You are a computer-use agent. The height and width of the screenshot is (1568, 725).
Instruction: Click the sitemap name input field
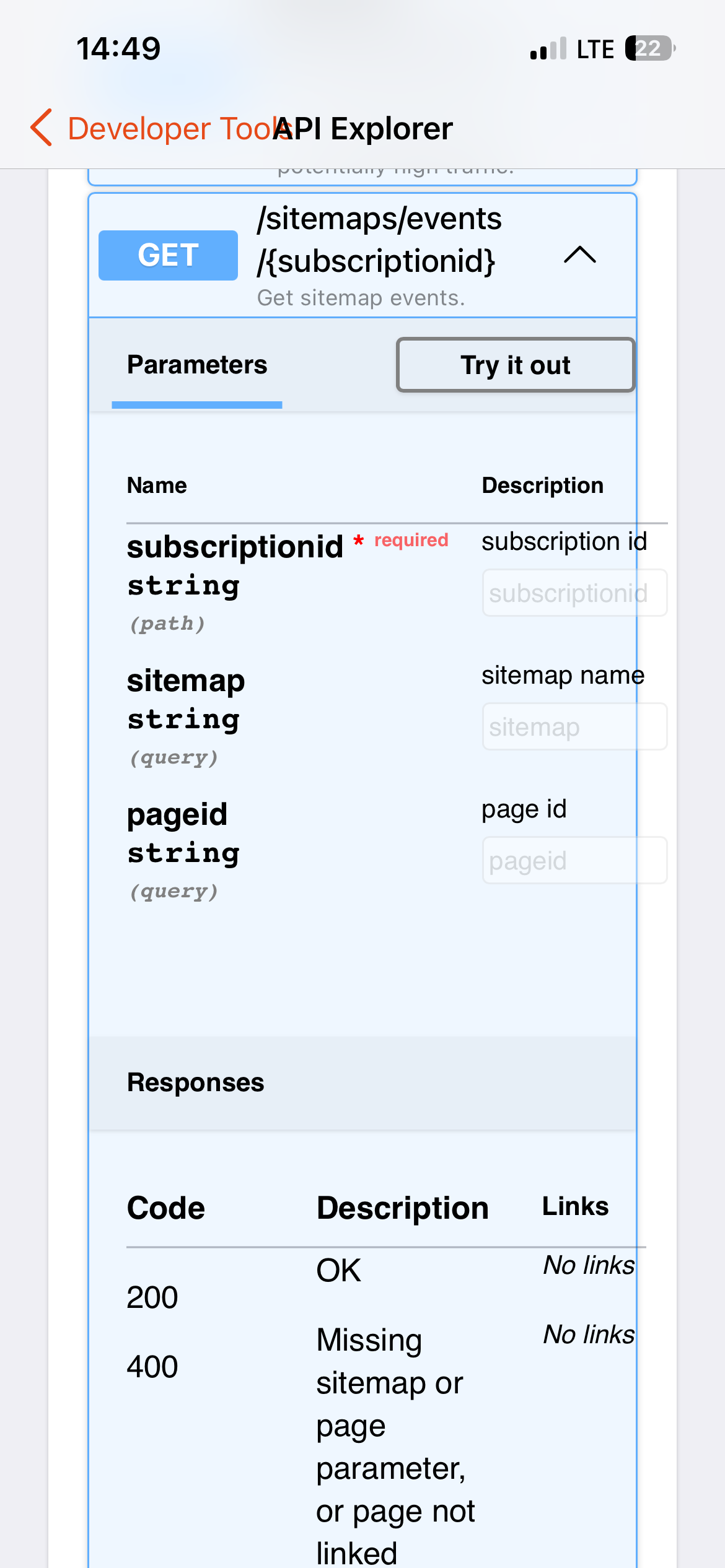(574, 727)
